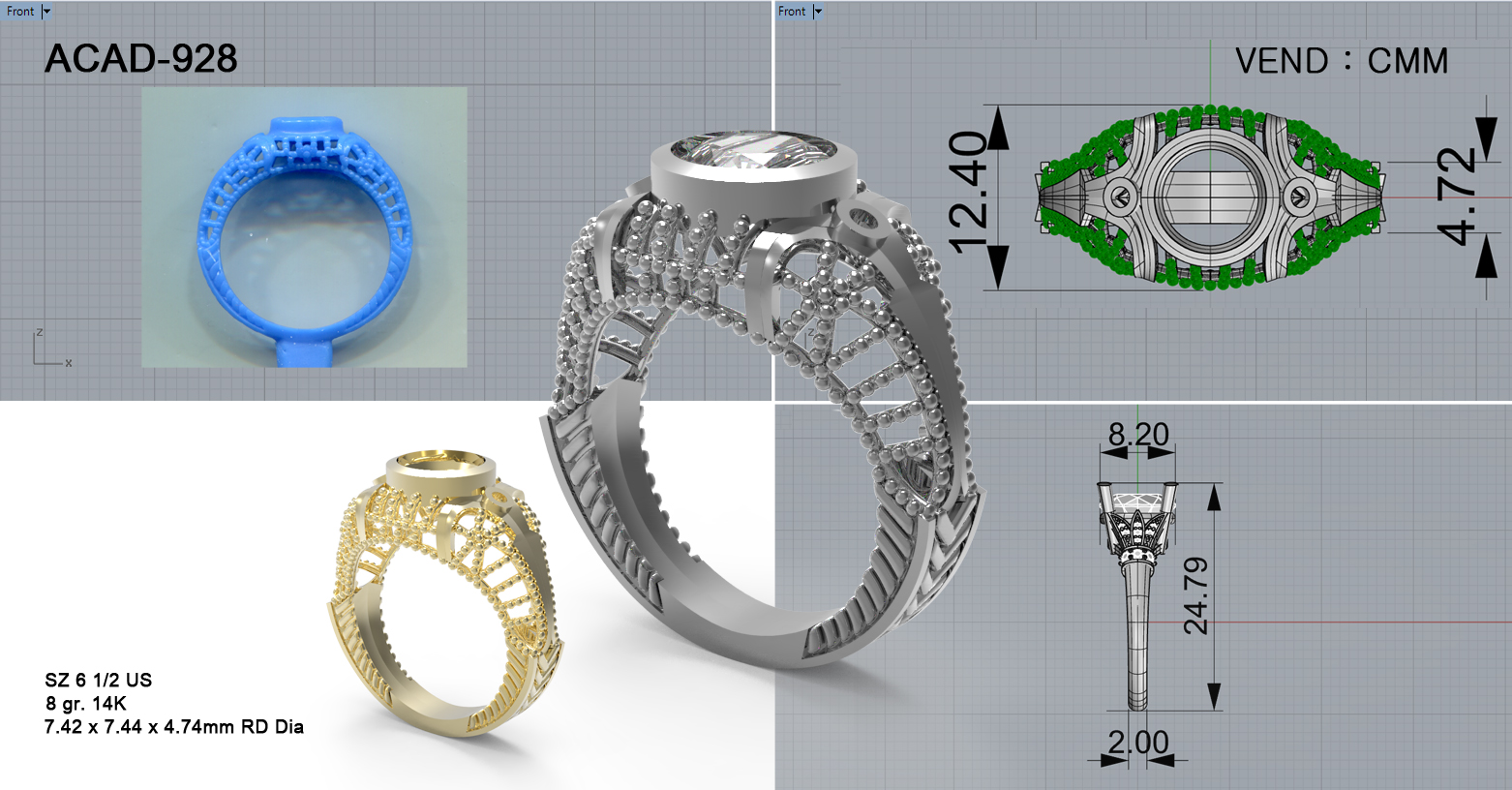Click the 7.42 x 7.44 x 4.74mm RD Dia text
1512x790 pixels.
point(174,726)
